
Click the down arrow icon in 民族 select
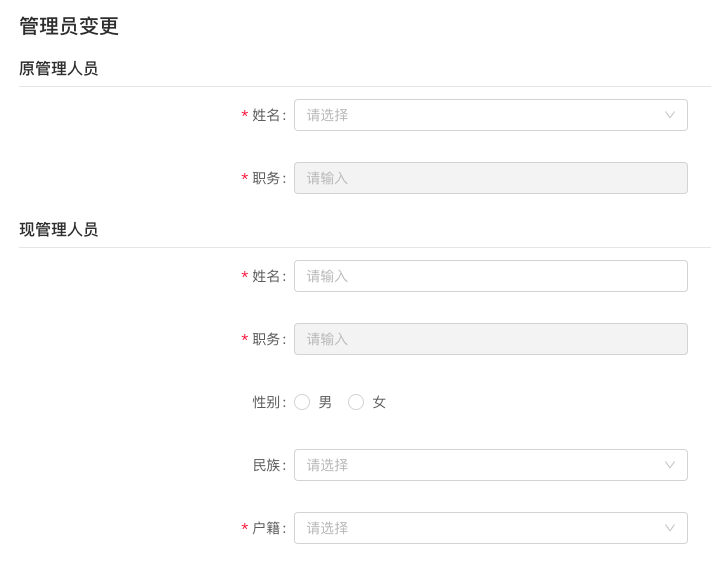coord(670,465)
